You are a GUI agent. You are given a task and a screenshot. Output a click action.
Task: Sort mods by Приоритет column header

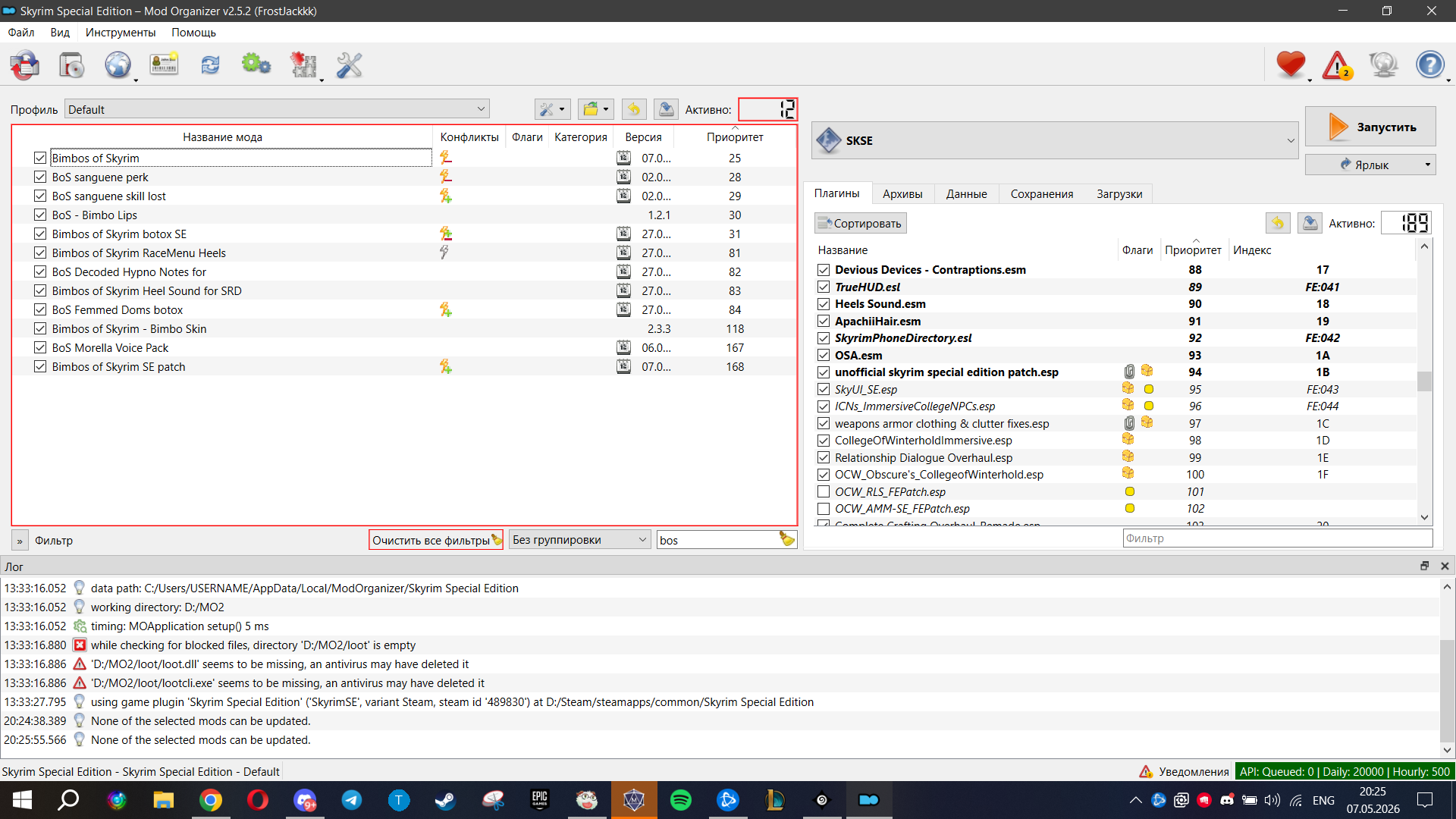point(735,136)
